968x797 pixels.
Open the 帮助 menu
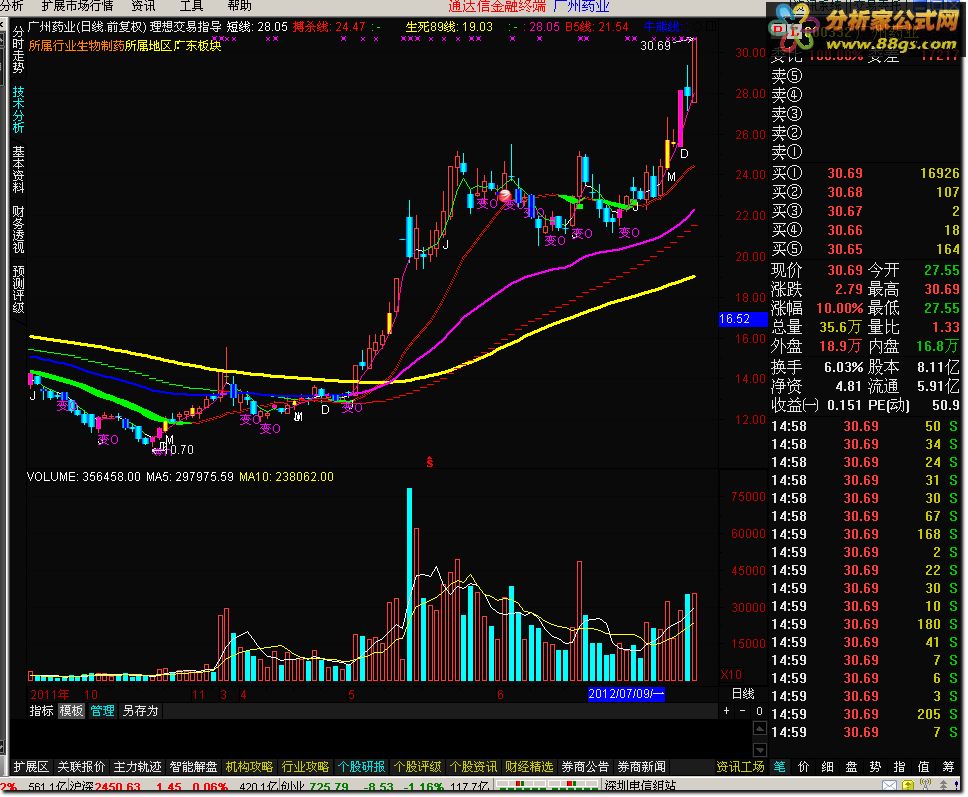click(x=240, y=6)
